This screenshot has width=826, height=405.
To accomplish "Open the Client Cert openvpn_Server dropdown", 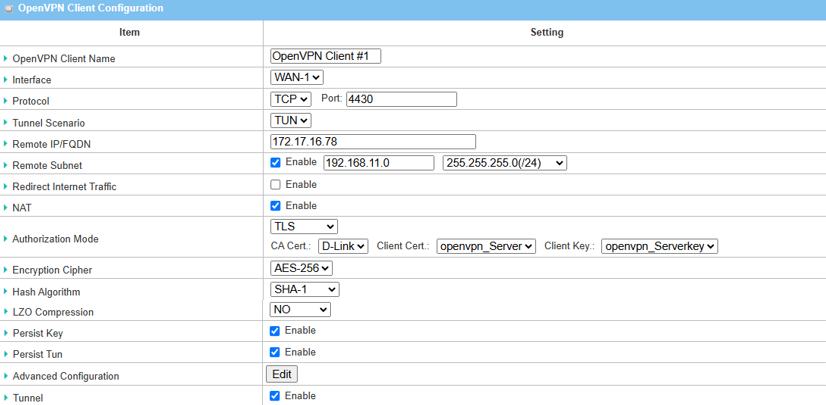I will pyautogui.click(x=486, y=246).
